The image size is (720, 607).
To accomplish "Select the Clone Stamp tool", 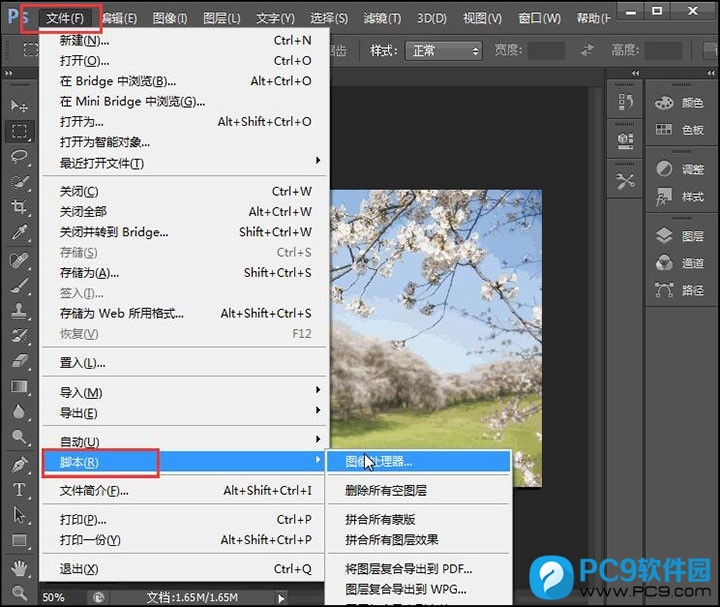I will coord(19,311).
